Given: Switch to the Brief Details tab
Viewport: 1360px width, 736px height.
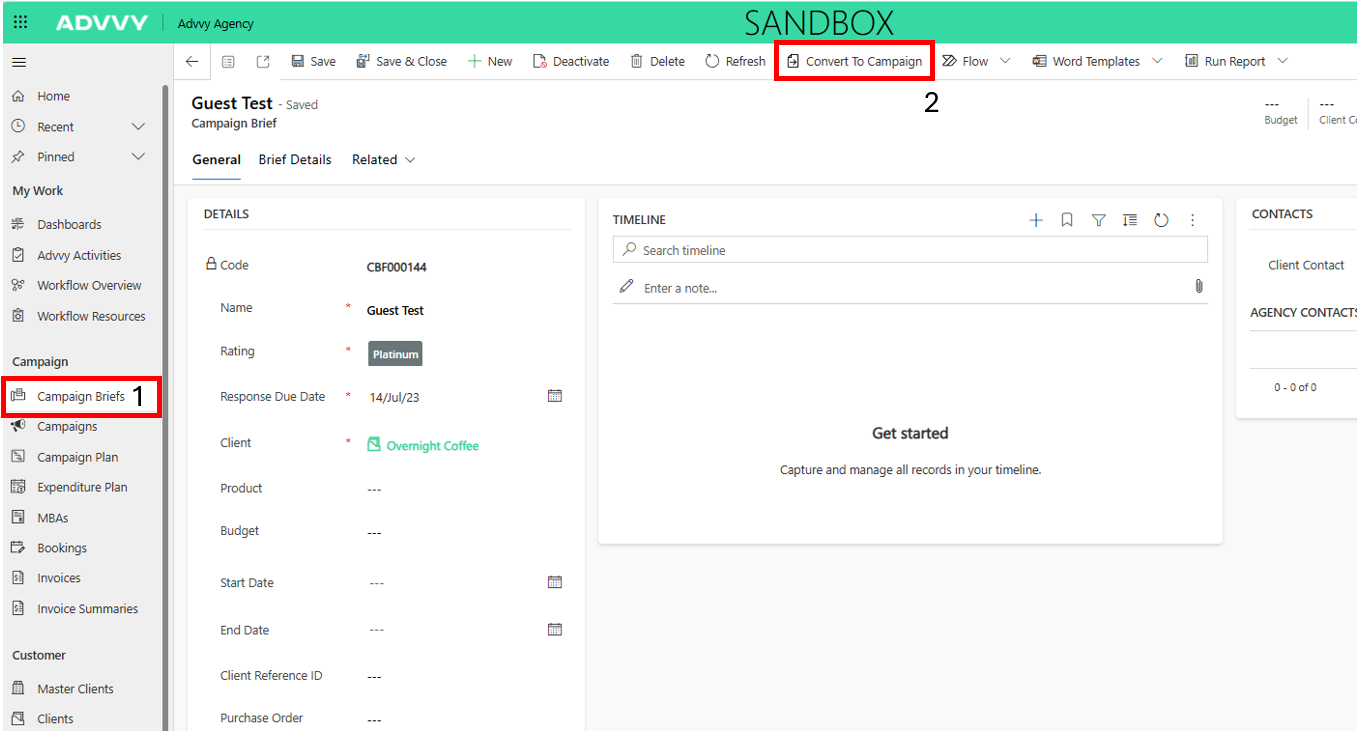Looking at the screenshot, I should pos(295,160).
